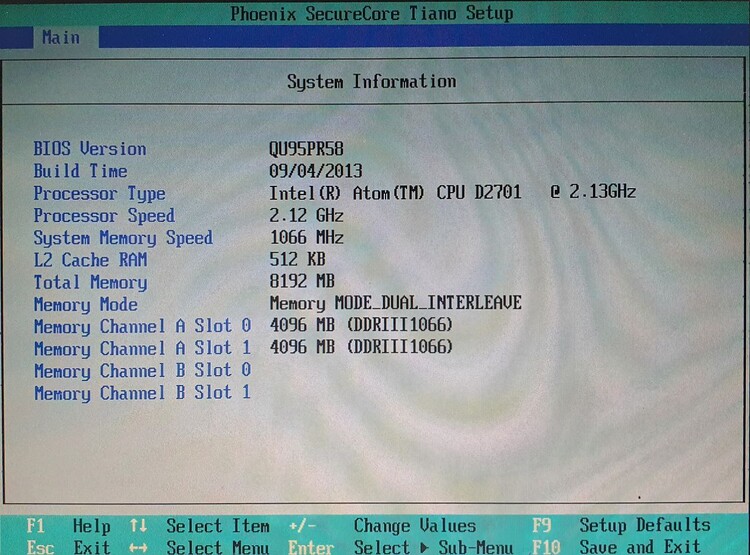Select the 512 KB value
The width and height of the screenshot is (750, 555).
(x=298, y=259)
